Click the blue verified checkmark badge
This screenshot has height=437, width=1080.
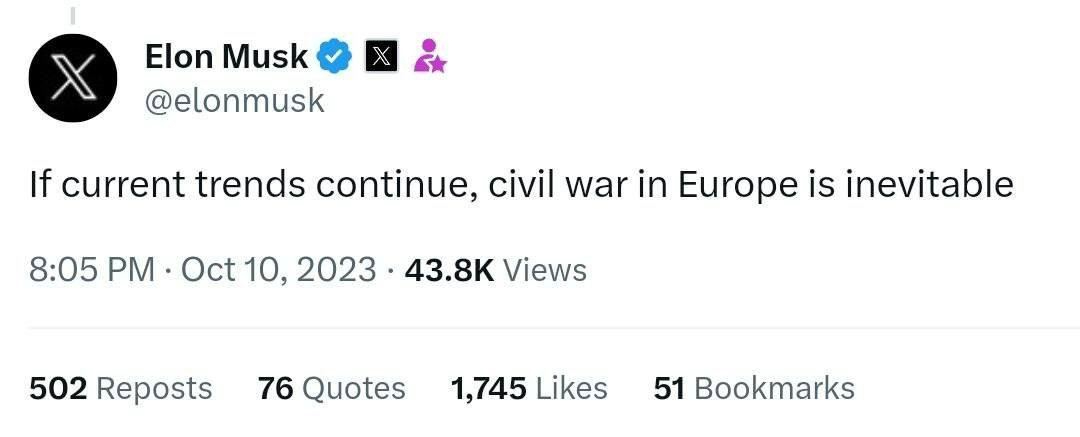[x=335, y=57]
